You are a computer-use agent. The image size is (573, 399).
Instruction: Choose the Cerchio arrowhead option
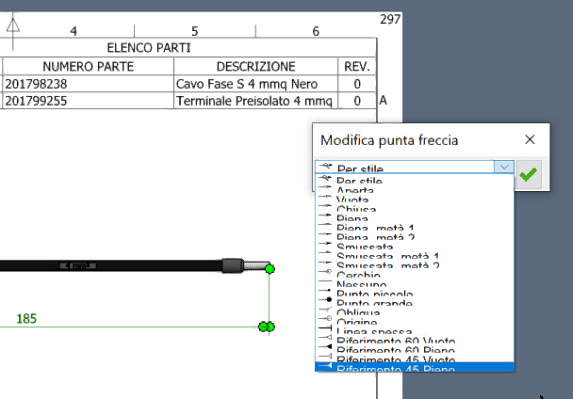pyautogui.click(x=414, y=274)
